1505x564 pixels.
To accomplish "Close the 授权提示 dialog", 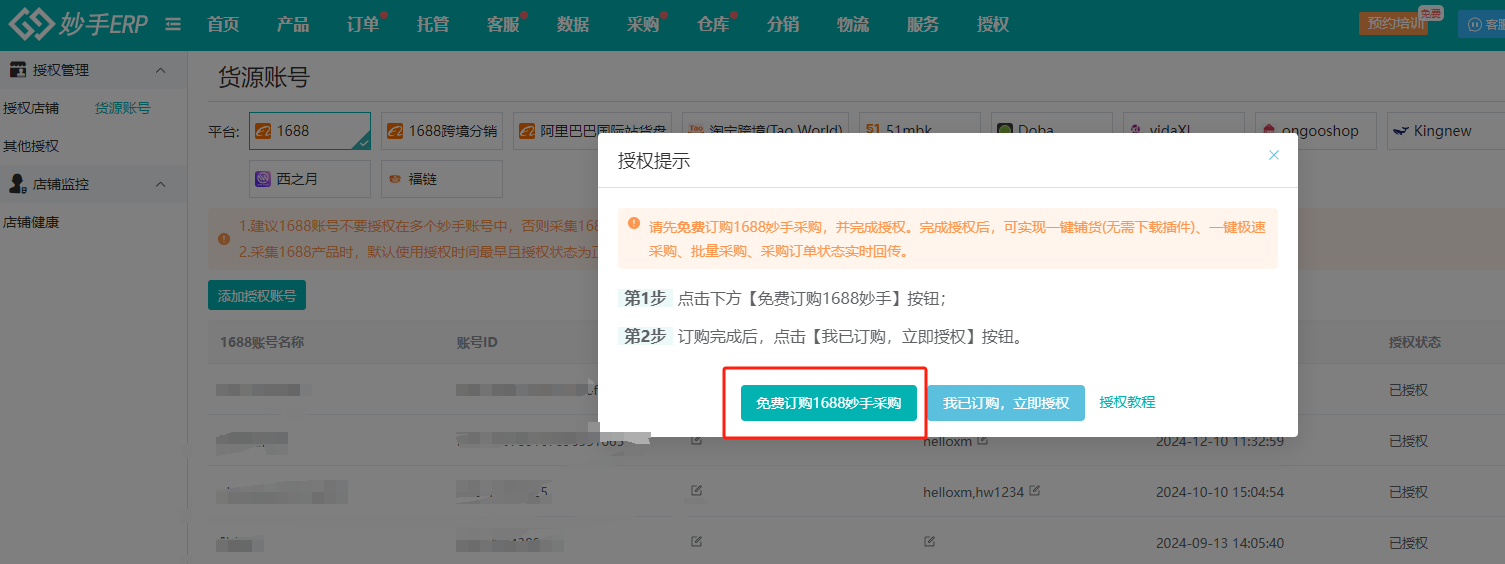I will 1274,155.
